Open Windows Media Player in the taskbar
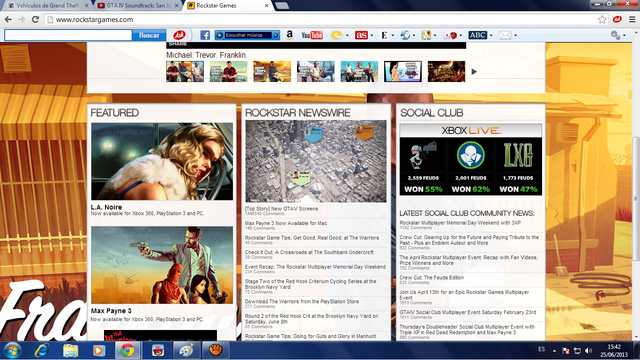This screenshot has height=360, width=640. [x=98, y=351]
